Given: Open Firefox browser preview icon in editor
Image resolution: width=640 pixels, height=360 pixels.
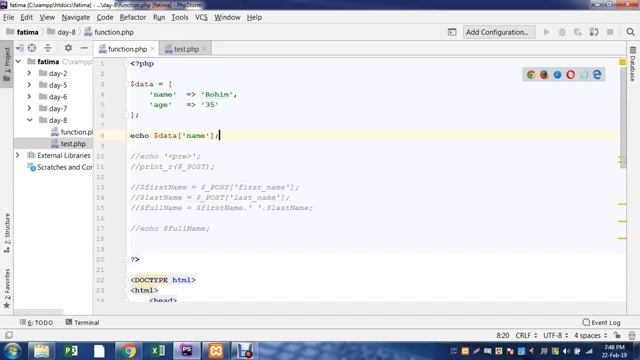Looking at the screenshot, I should click(x=544, y=75).
